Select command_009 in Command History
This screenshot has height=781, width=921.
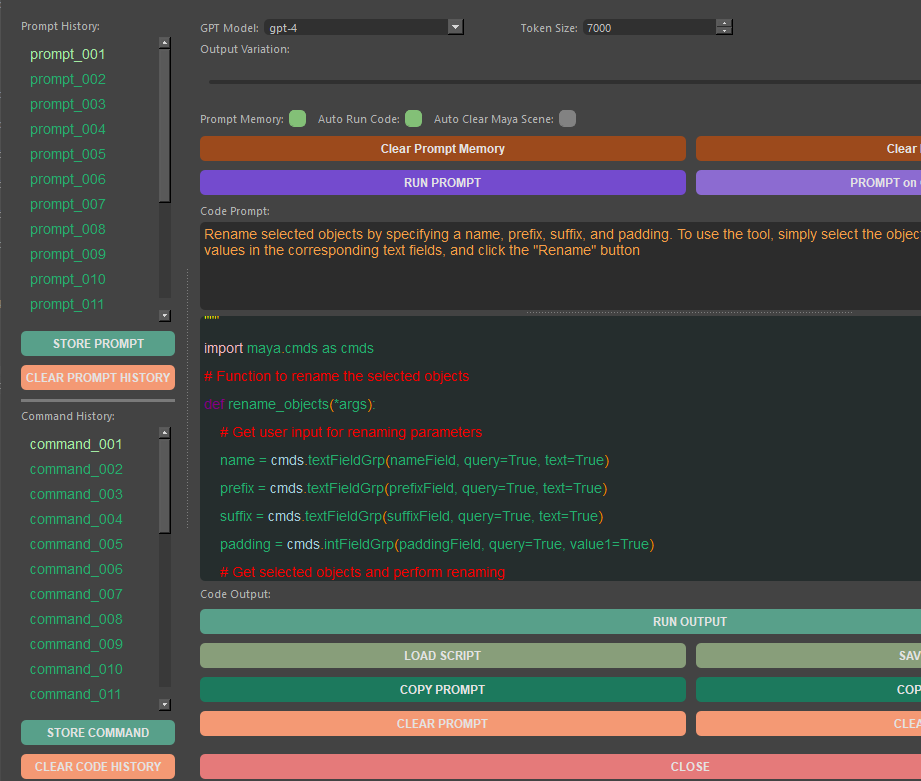pyautogui.click(x=76, y=644)
